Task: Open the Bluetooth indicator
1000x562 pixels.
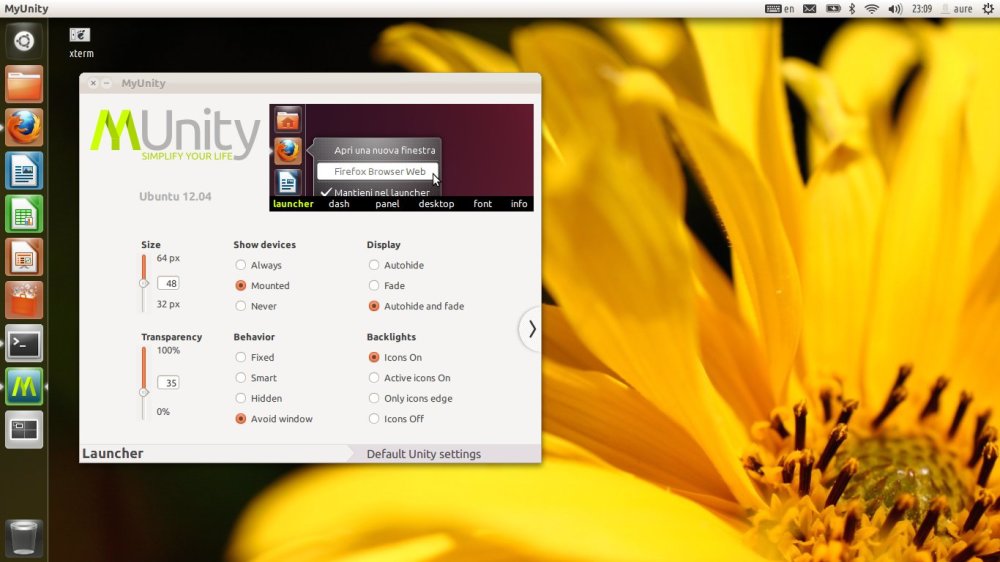Action: [852, 9]
